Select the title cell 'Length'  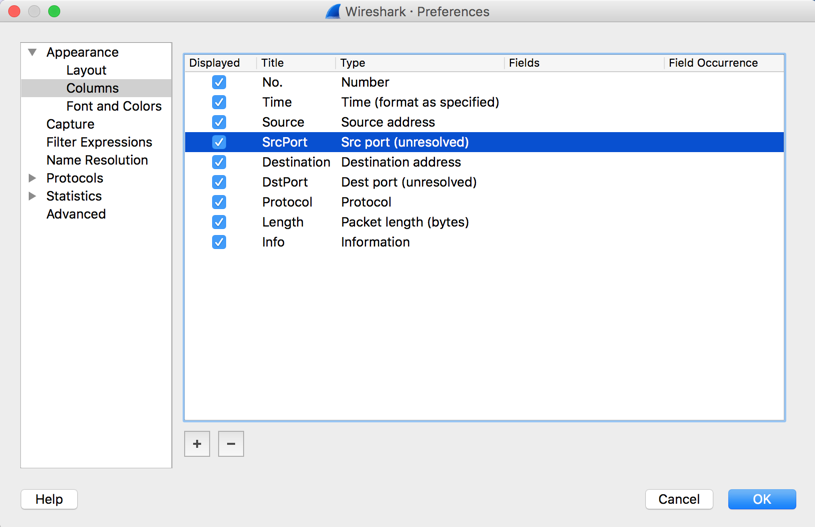[x=283, y=222]
